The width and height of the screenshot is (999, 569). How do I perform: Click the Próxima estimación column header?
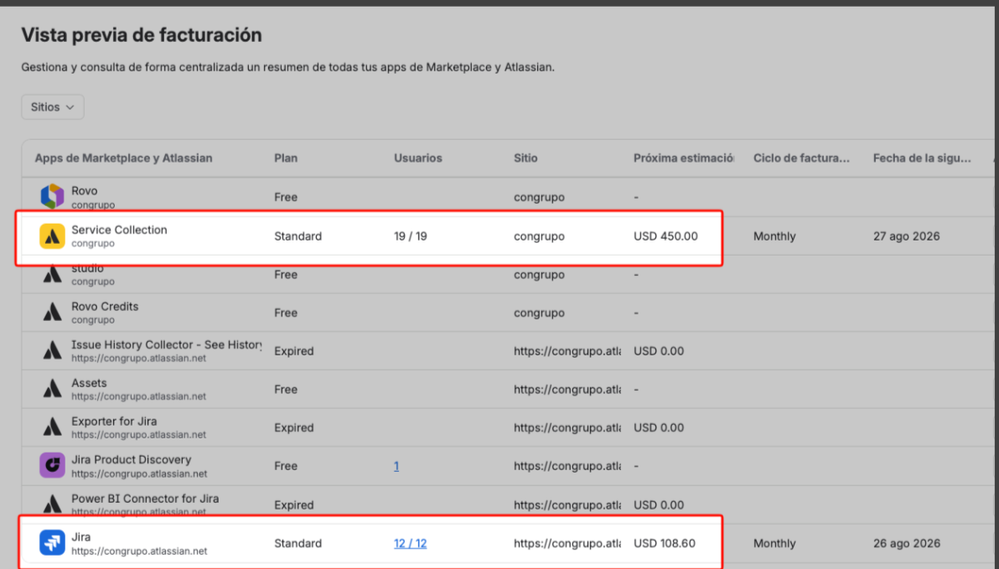coord(684,158)
